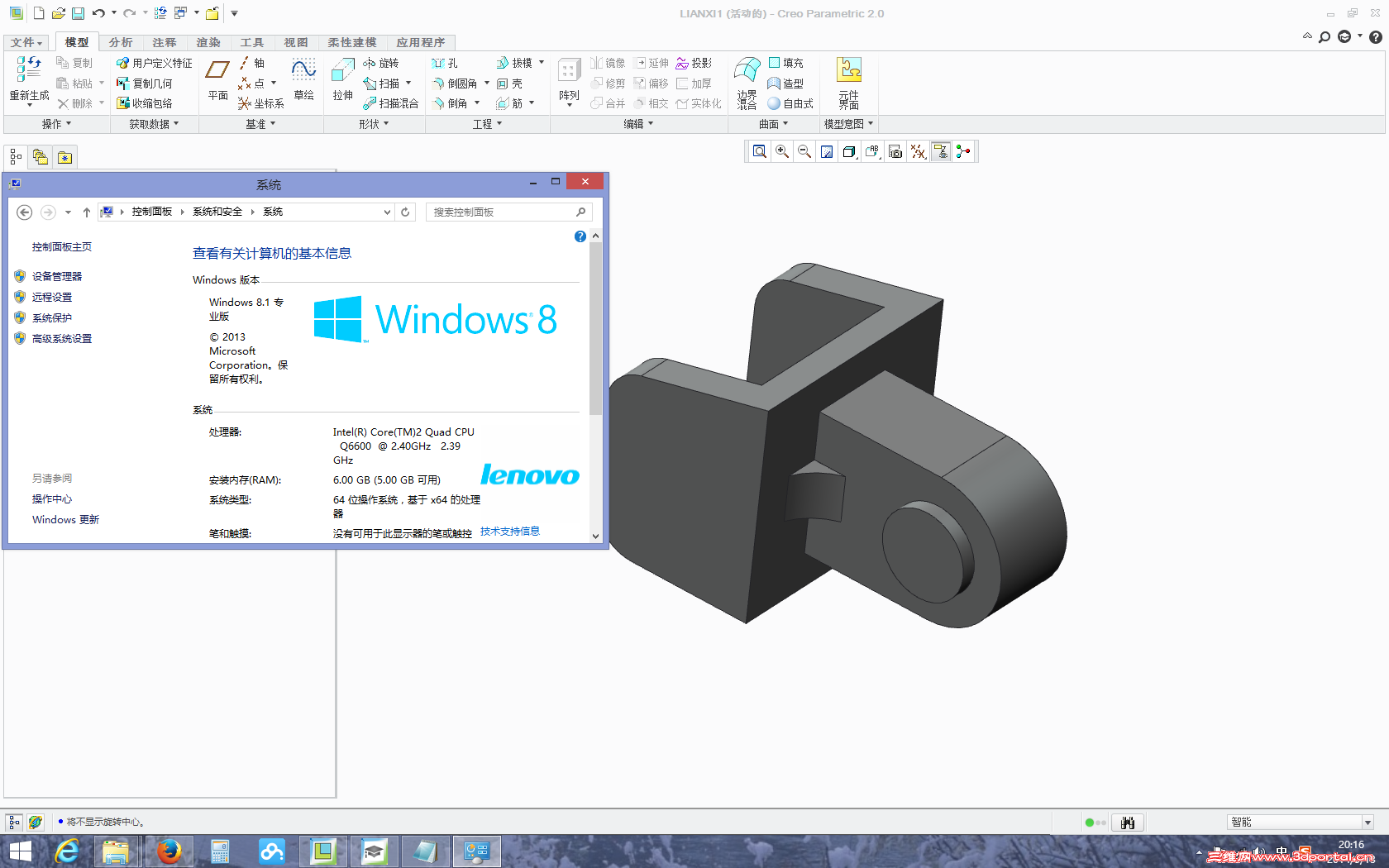Expand the Shapes (形状) group dropdown

coord(374,124)
